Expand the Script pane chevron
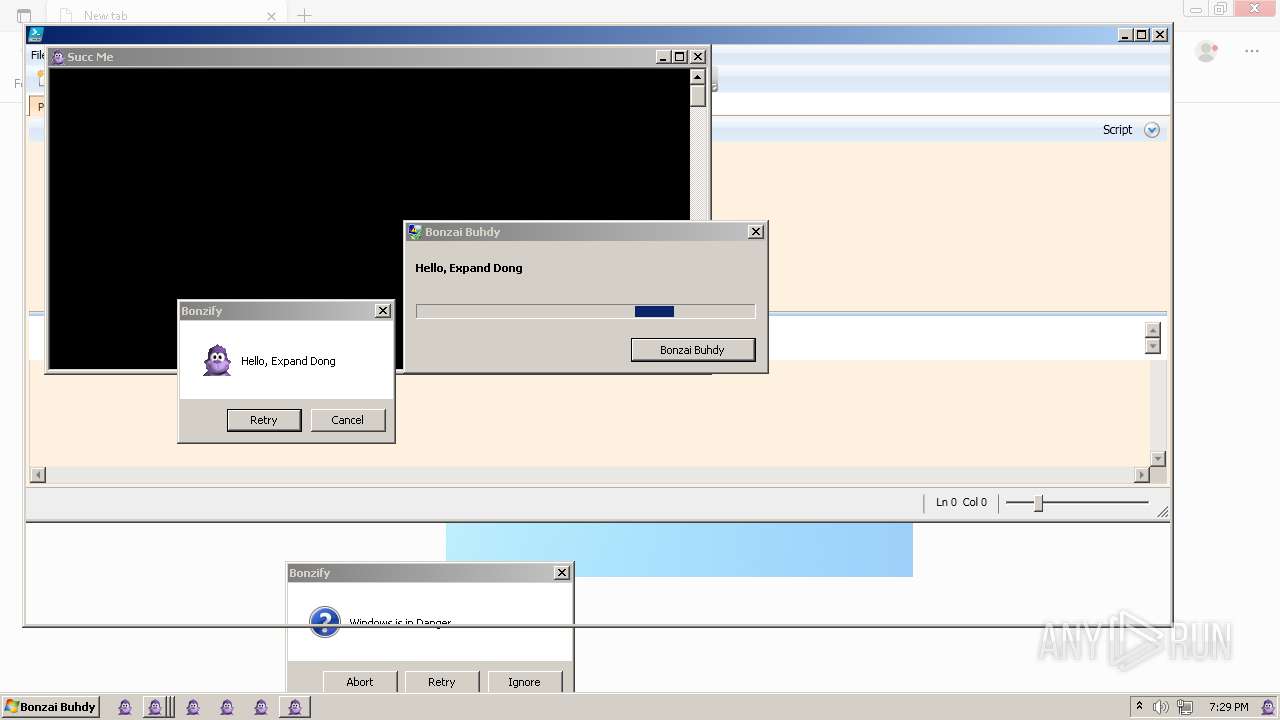 coord(1152,130)
